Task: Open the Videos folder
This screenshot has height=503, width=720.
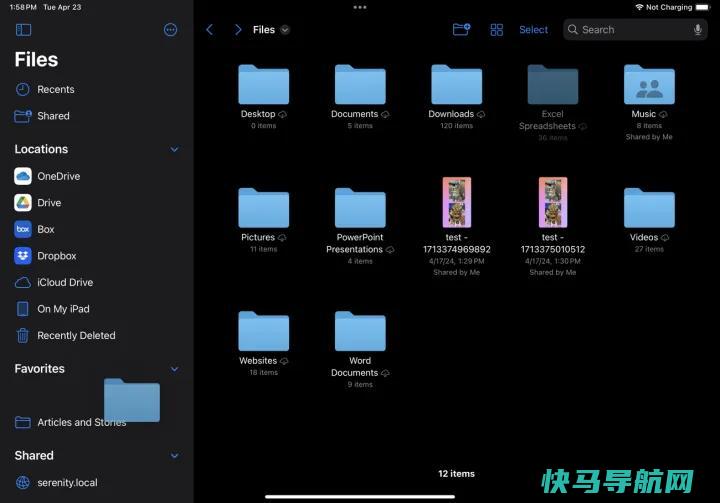Action: click(x=649, y=208)
